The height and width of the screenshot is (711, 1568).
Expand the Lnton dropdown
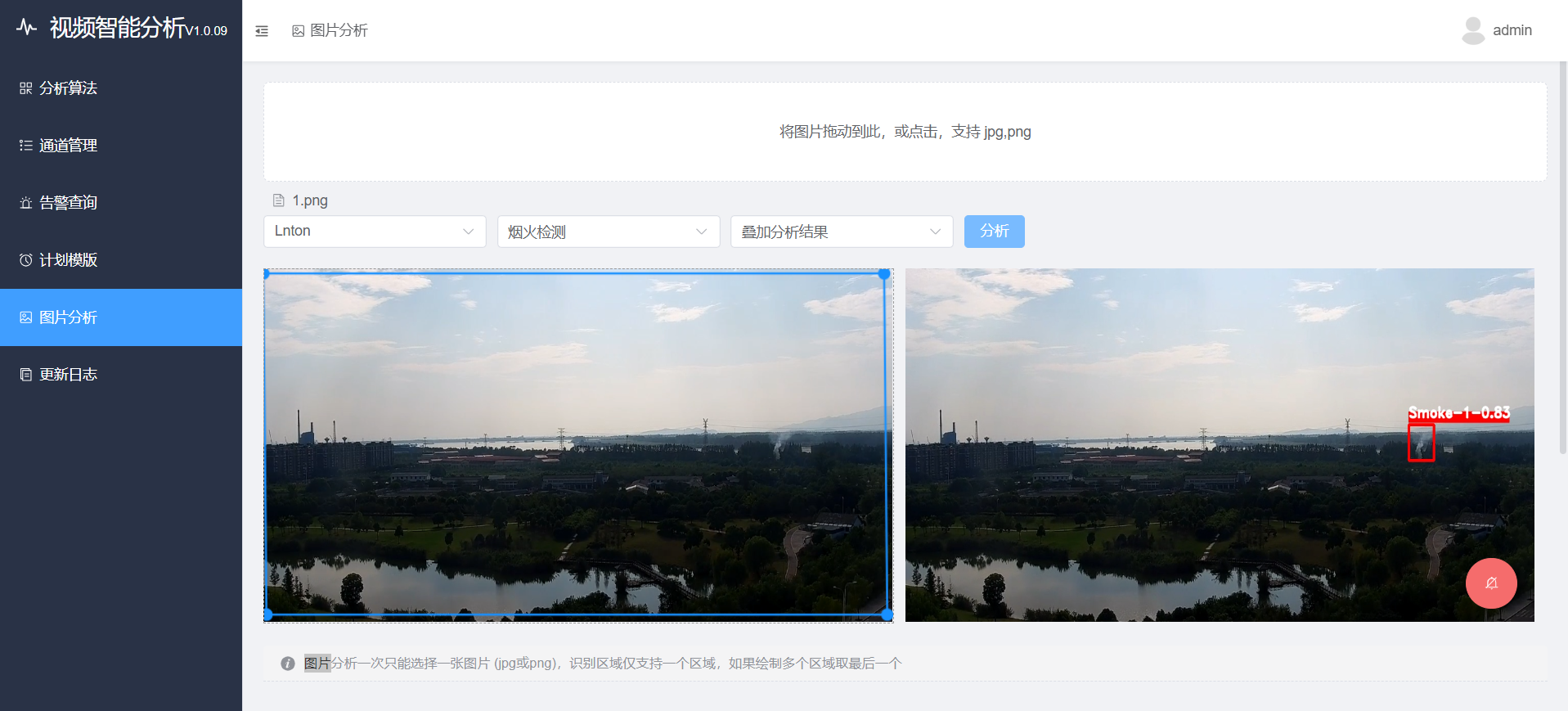[375, 232]
